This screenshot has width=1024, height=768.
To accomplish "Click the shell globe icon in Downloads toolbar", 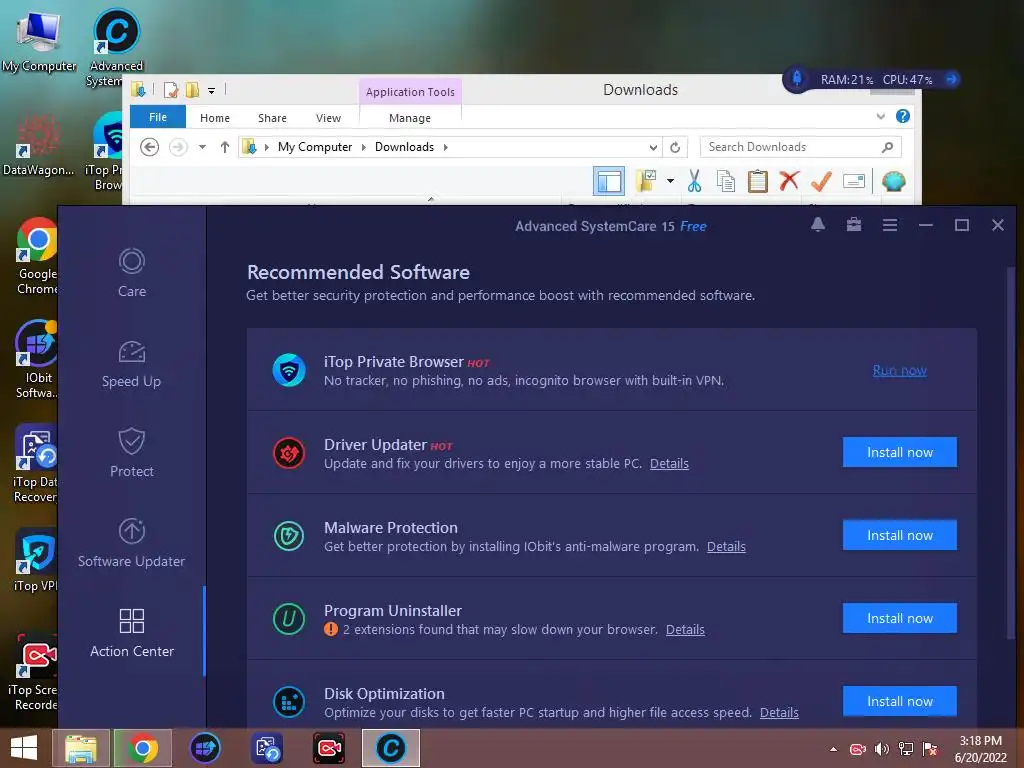I will (893, 181).
